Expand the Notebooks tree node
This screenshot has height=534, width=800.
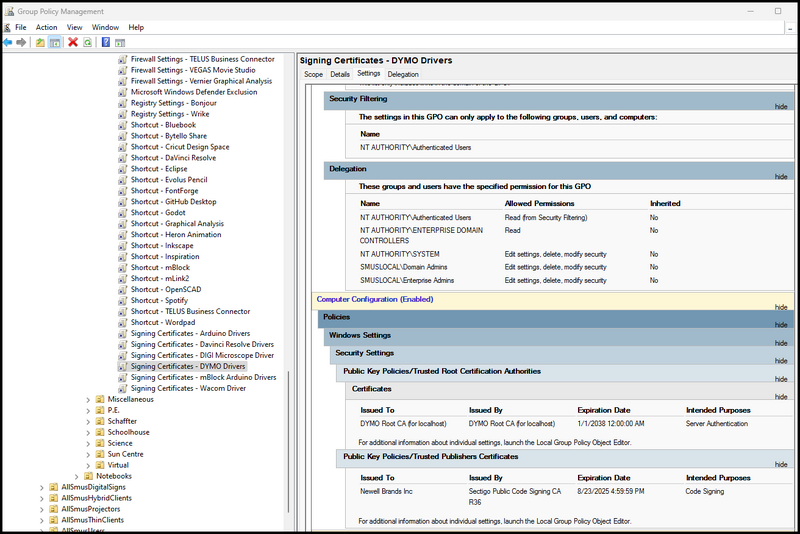click(x=76, y=476)
